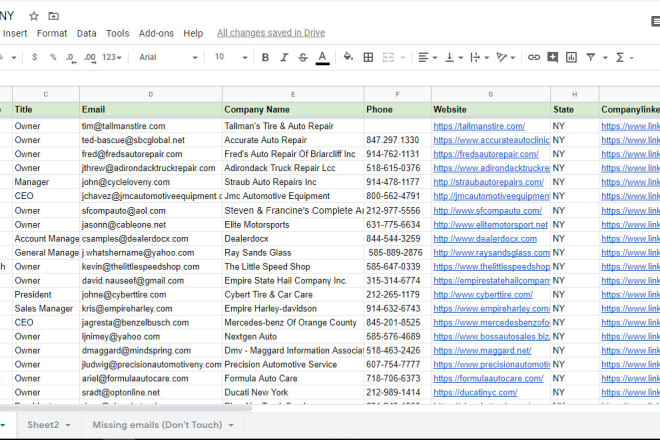Format as percent icon
660x440 pixels.
coord(53,57)
